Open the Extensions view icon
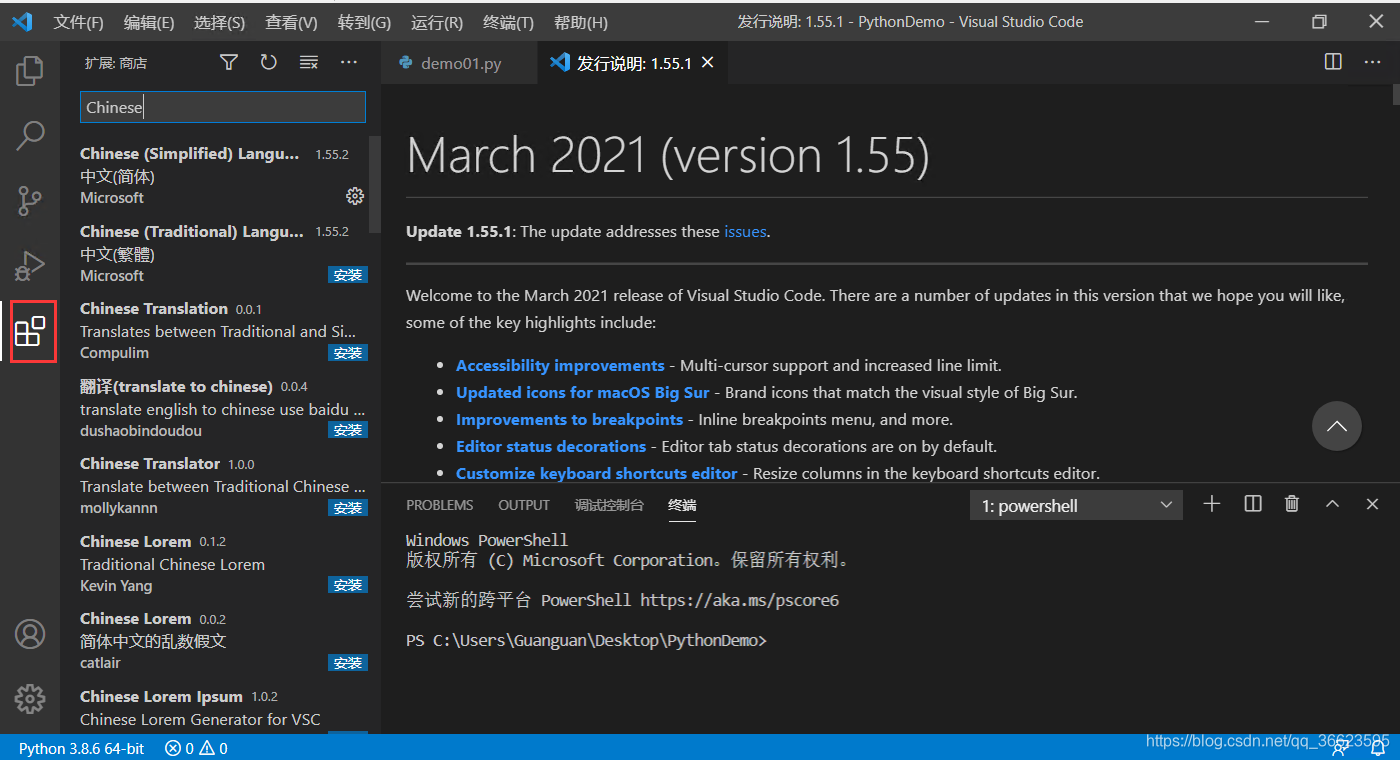 tap(30, 331)
